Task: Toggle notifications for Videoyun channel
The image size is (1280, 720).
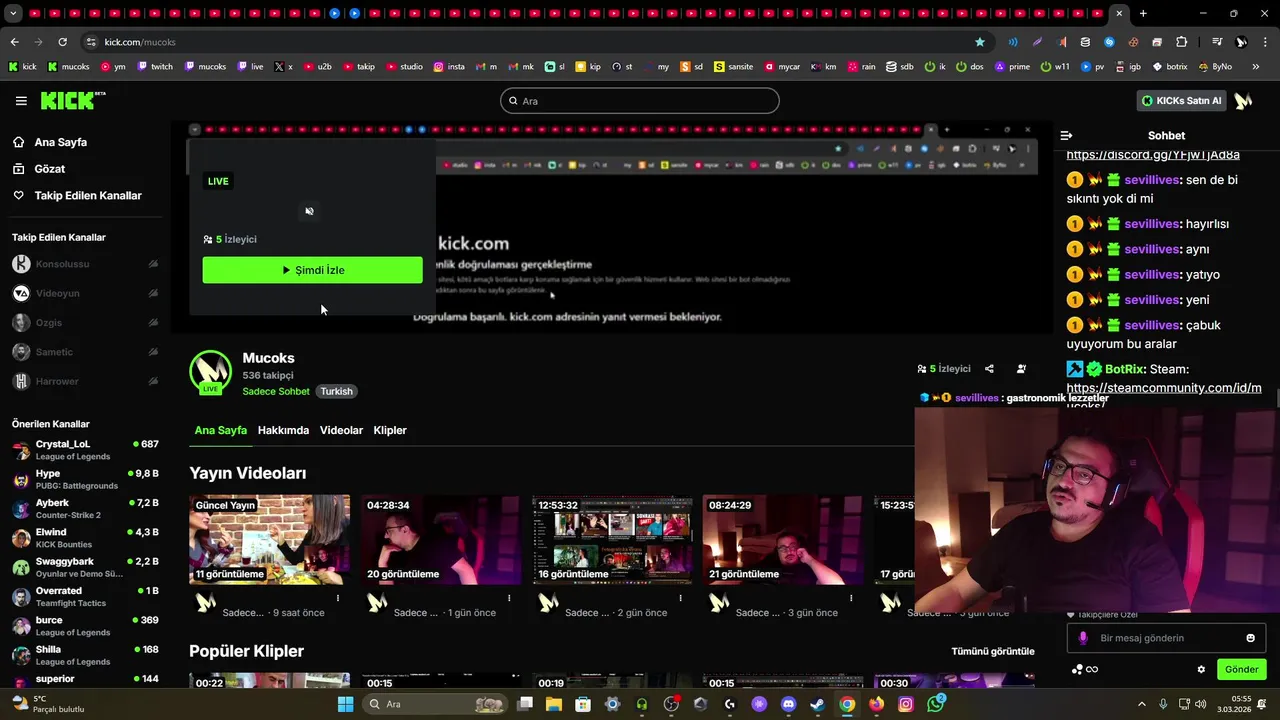Action: 153,293
